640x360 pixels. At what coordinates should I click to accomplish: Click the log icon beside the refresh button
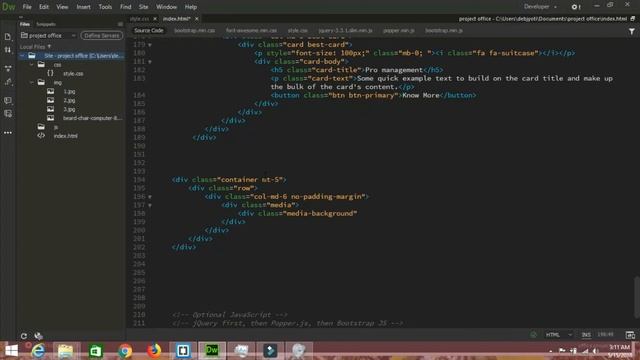click(38, 336)
